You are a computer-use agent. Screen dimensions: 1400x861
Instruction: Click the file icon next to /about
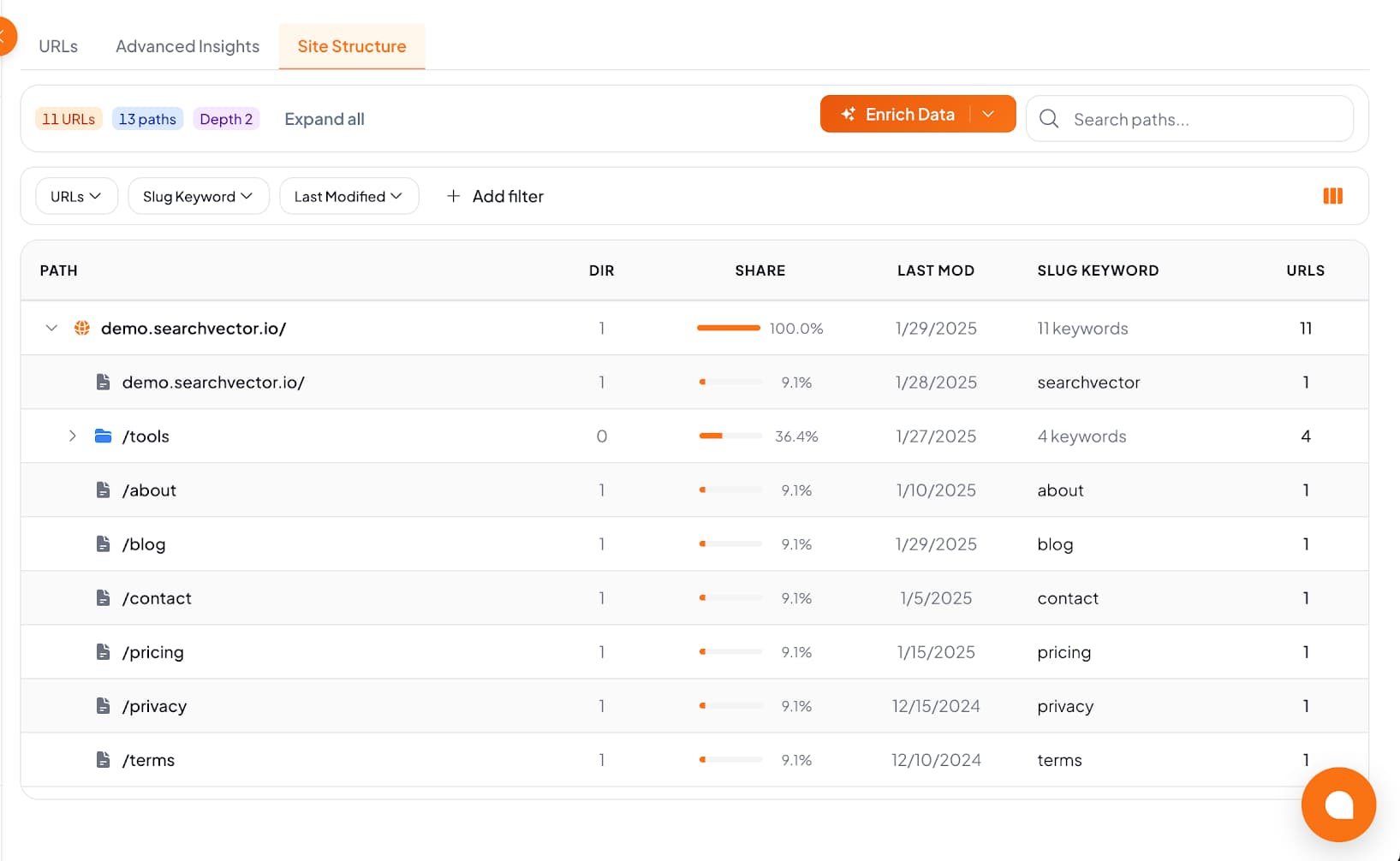click(103, 490)
